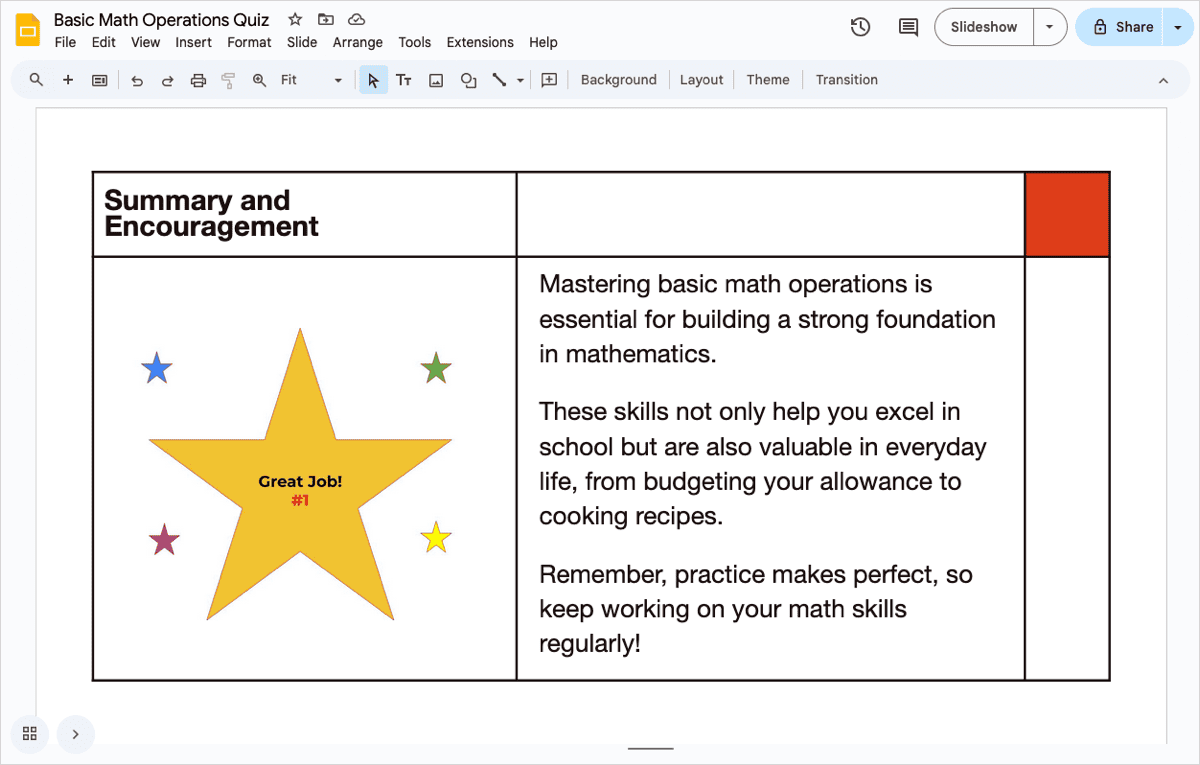Click the move to folder icon
This screenshot has height=765, width=1200.
[x=326, y=19]
